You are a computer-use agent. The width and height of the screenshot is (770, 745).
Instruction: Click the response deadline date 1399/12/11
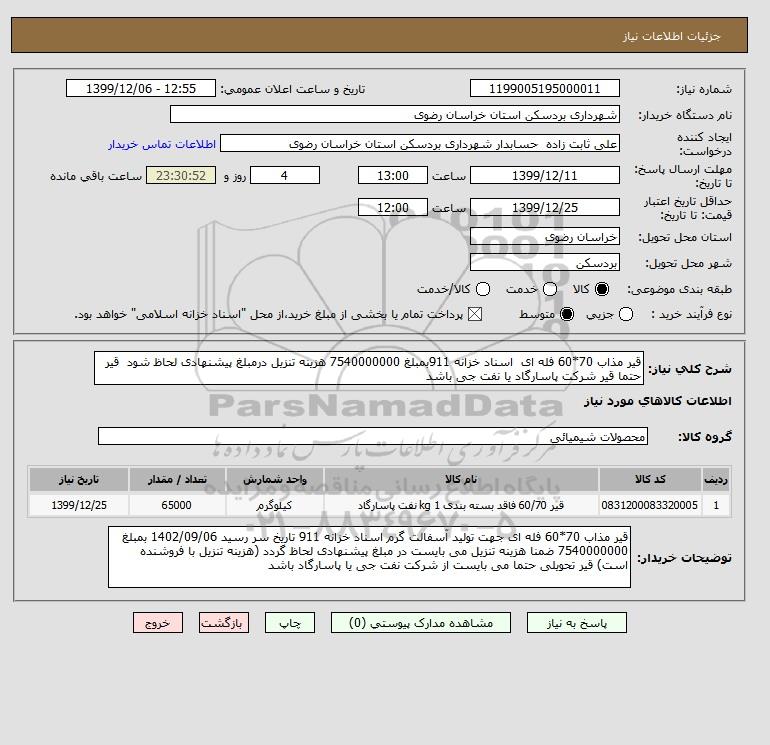coord(545,175)
